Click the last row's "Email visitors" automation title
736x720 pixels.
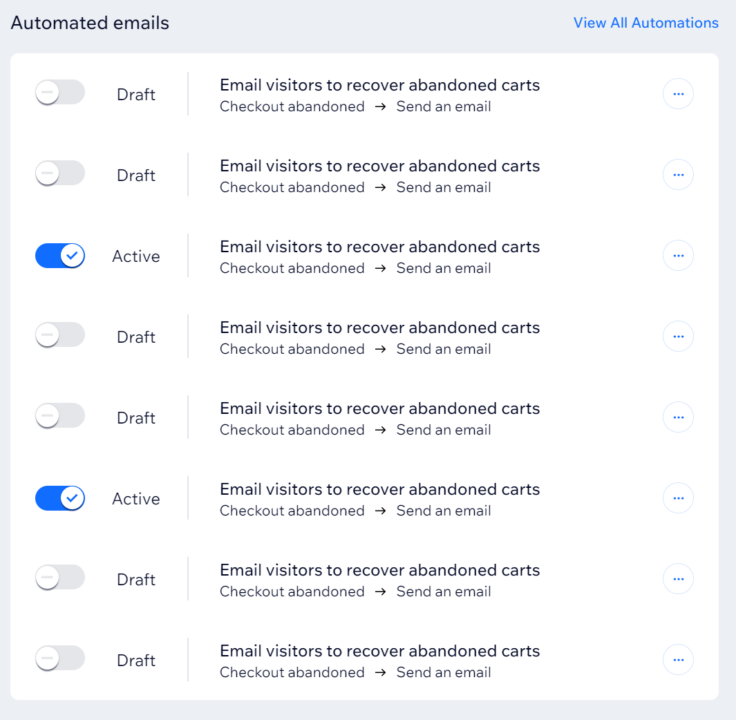pyautogui.click(x=379, y=651)
